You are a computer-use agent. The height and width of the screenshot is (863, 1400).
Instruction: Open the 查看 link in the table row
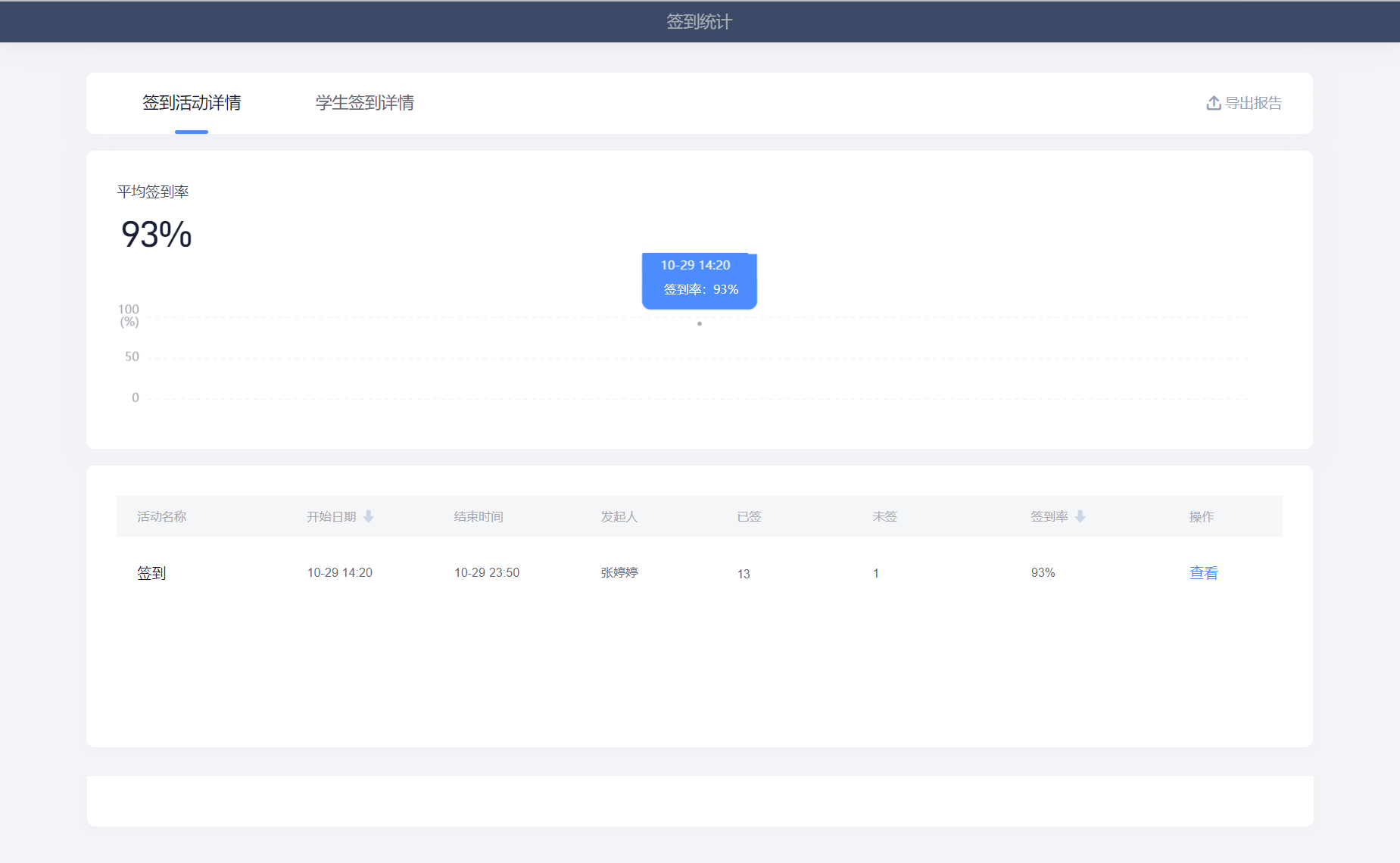point(1203,573)
